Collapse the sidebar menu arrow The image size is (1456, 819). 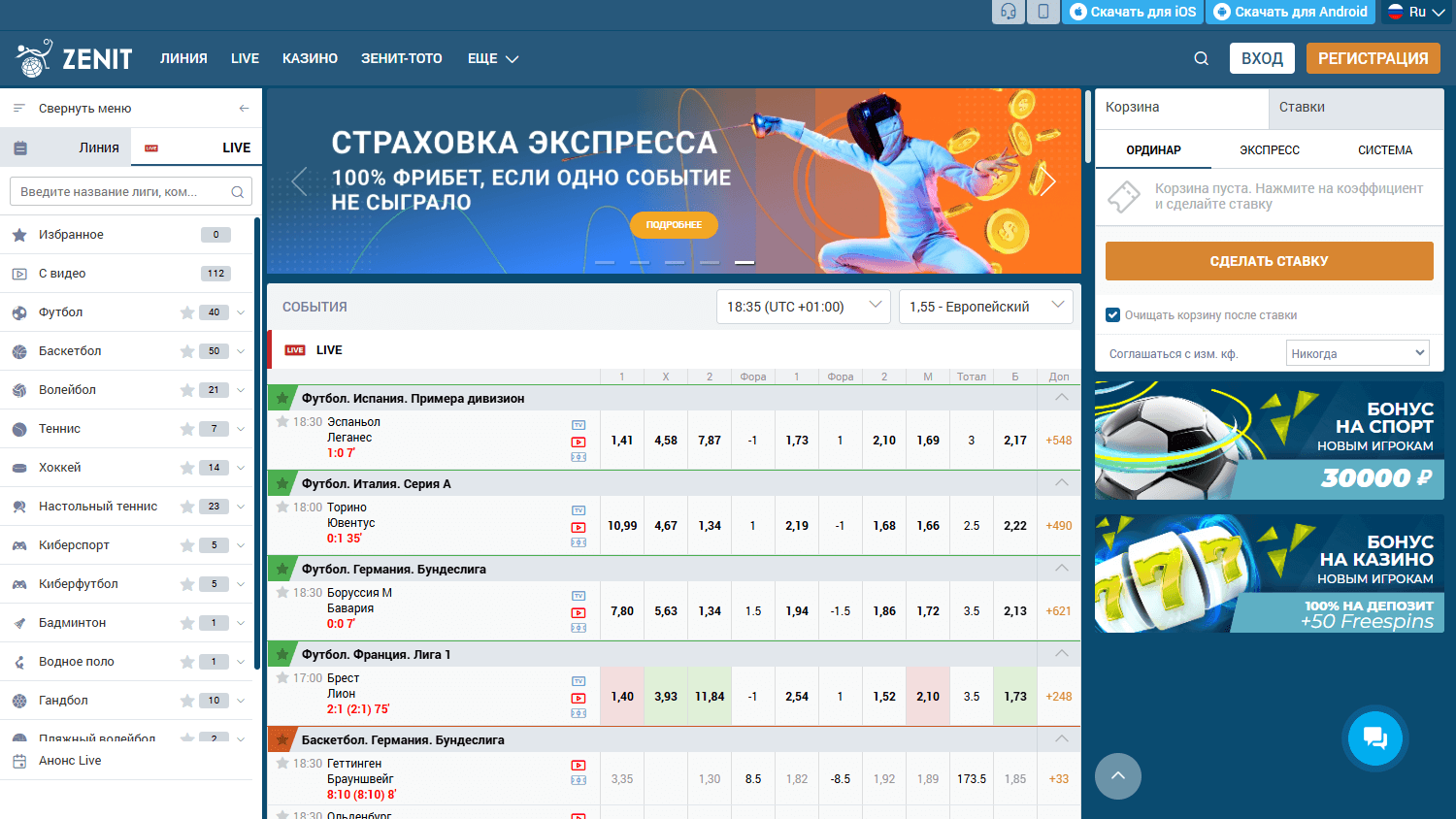(x=244, y=108)
